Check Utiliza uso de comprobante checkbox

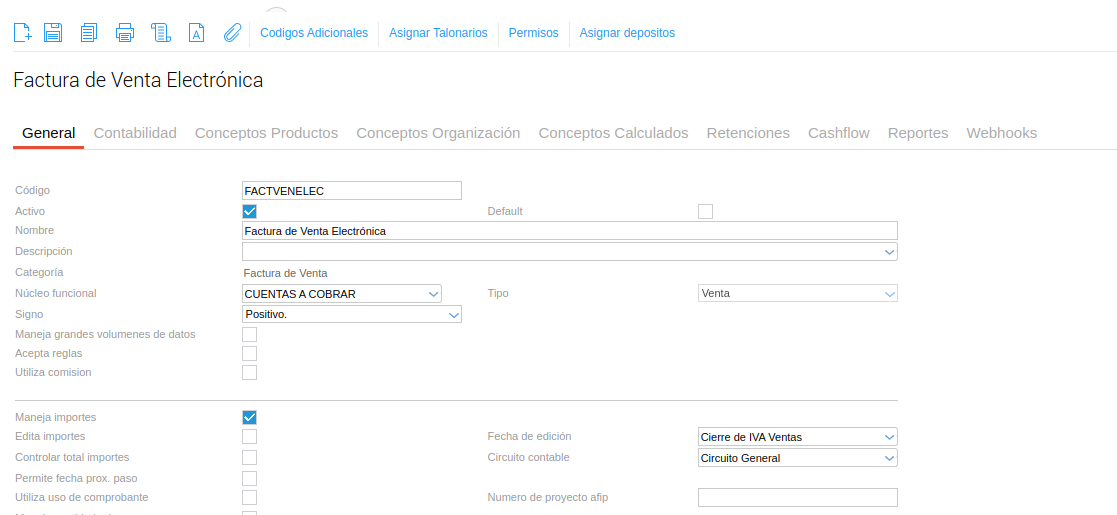pos(249,497)
